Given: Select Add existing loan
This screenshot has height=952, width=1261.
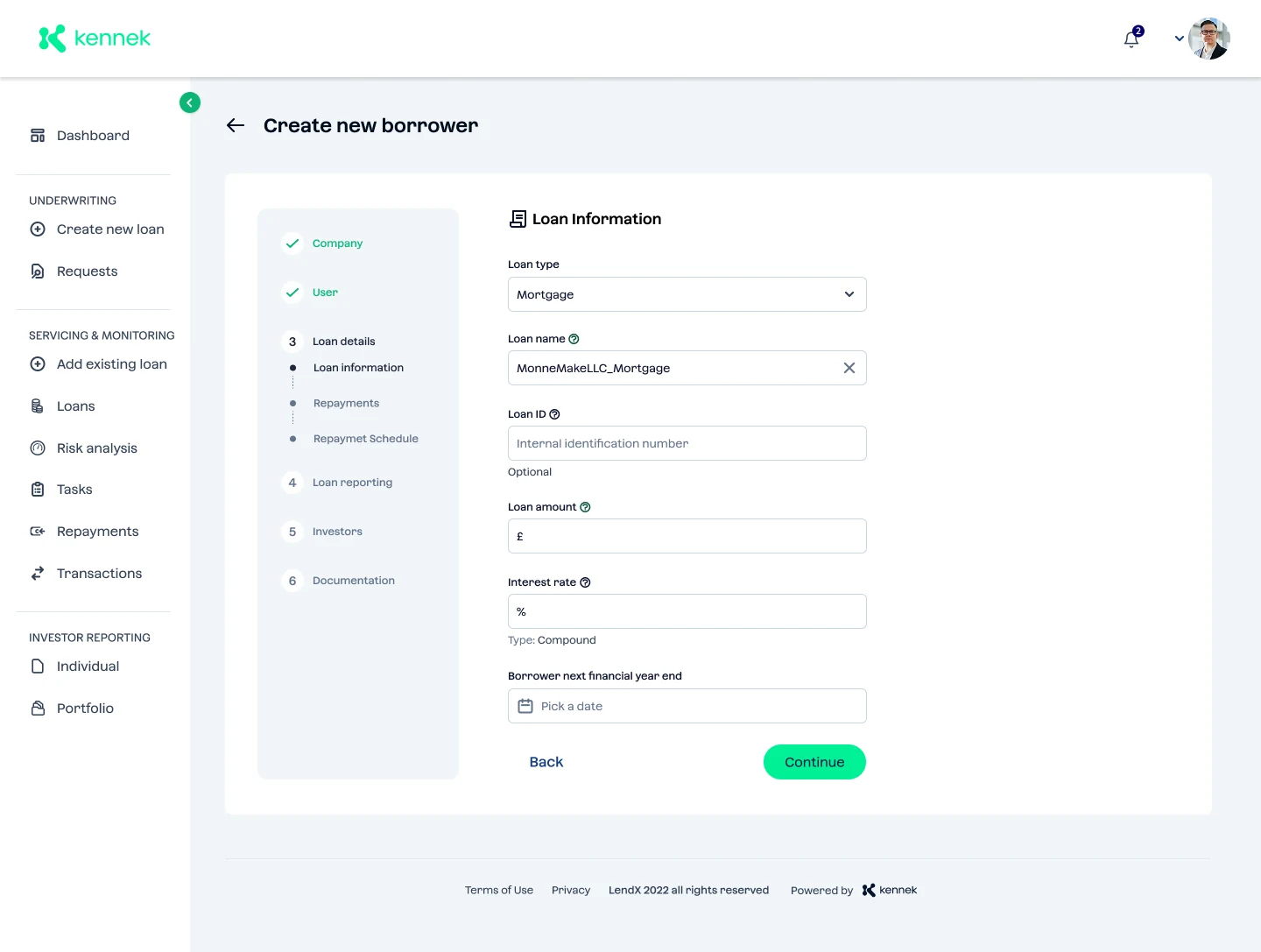Looking at the screenshot, I should tap(112, 364).
